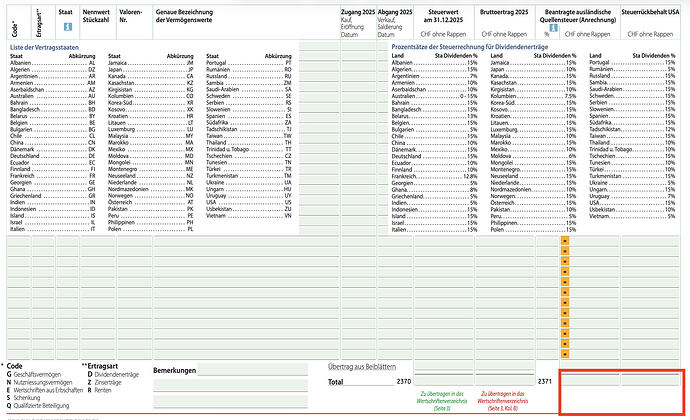Click 'D Dividendenerträge' Ertragsart legend entry
Viewport: 690px width, 420px height.
(x=113, y=375)
